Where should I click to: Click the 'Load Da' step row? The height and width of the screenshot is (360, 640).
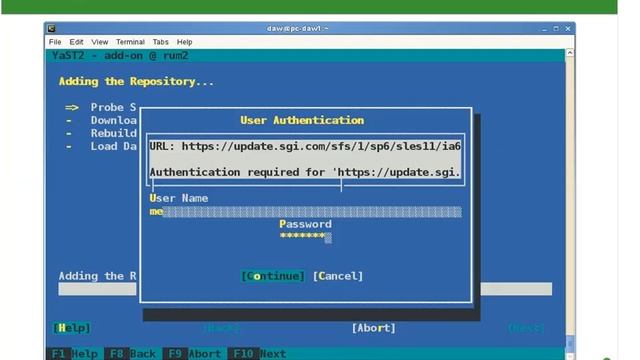(101, 147)
